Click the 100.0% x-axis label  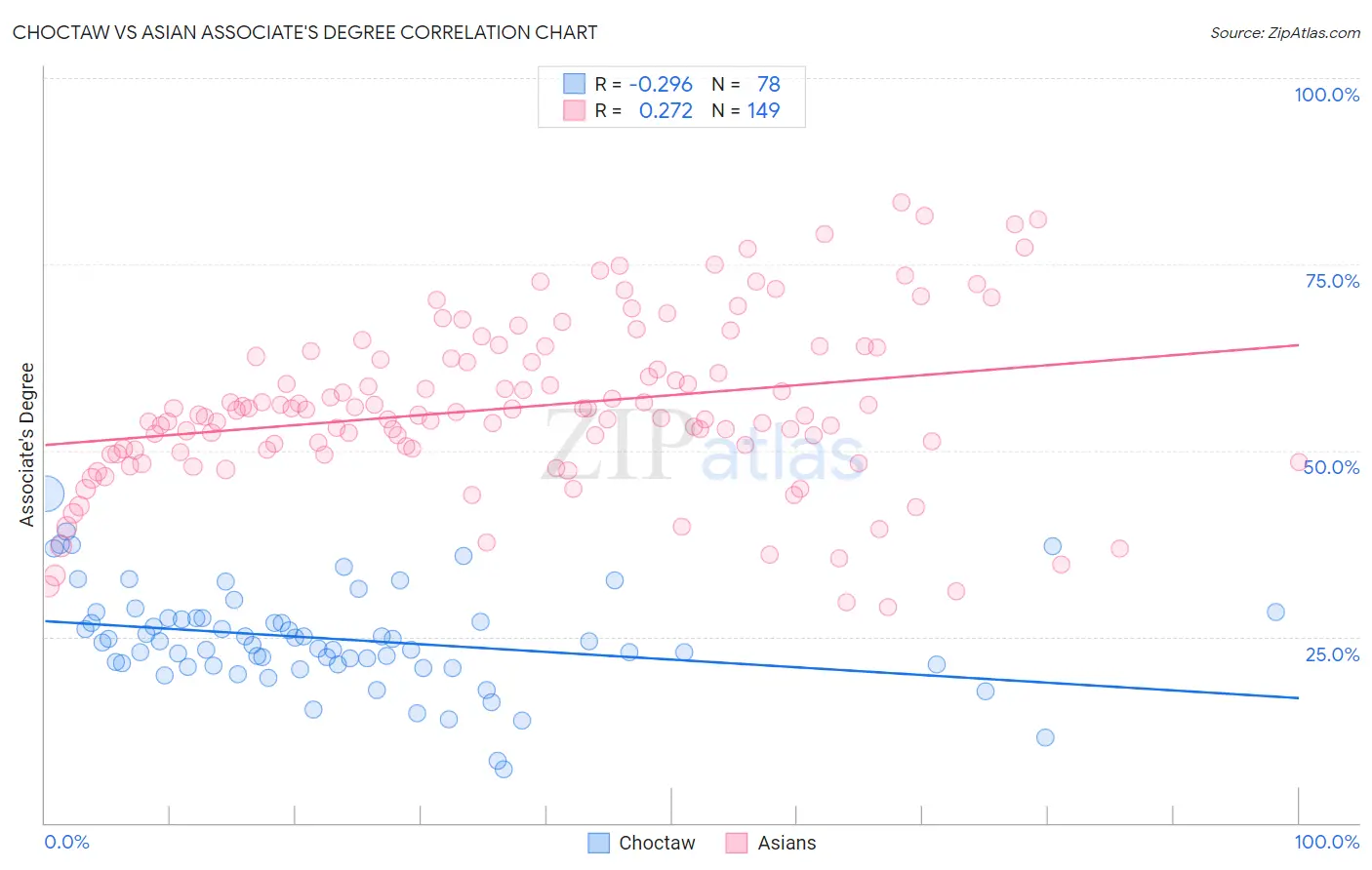point(1327,842)
